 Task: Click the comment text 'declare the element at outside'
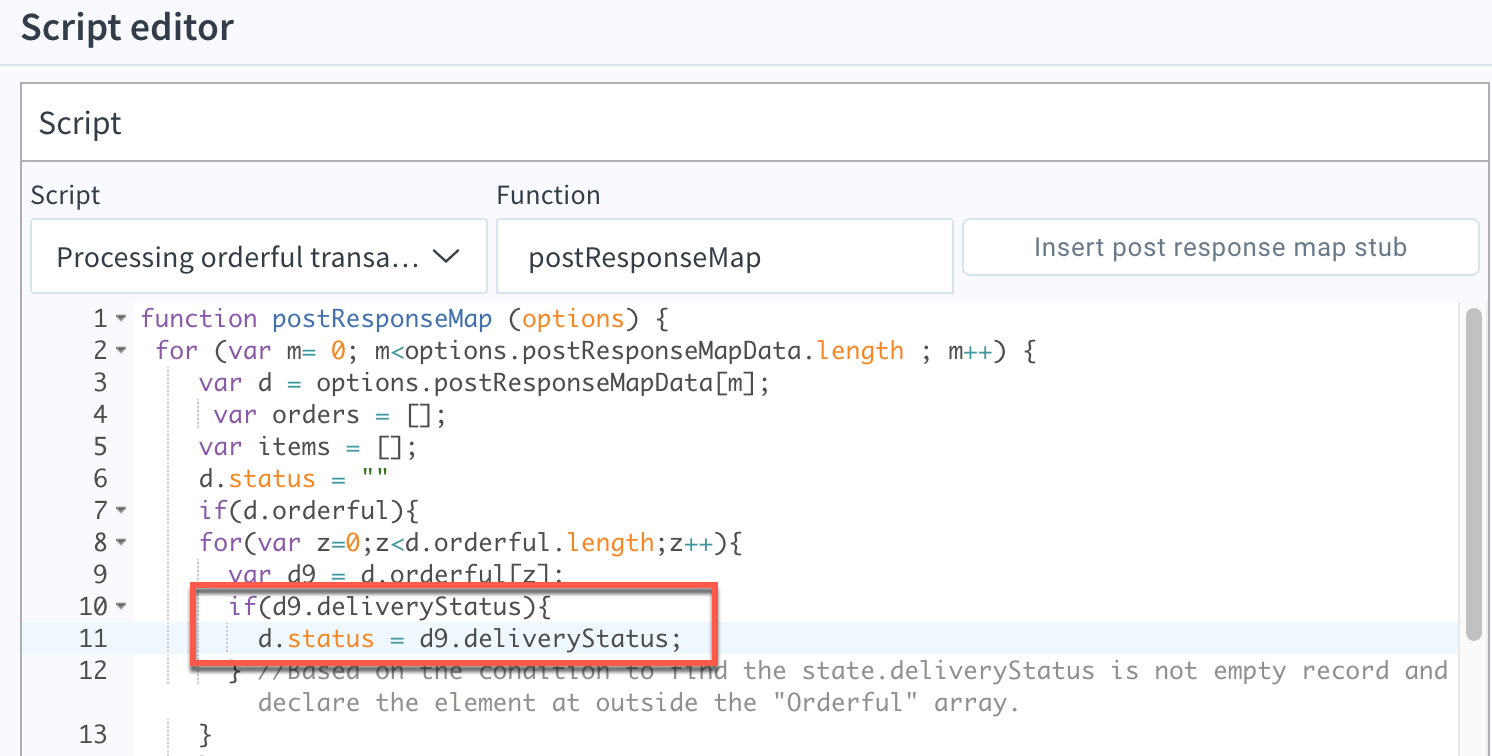[x=477, y=703]
